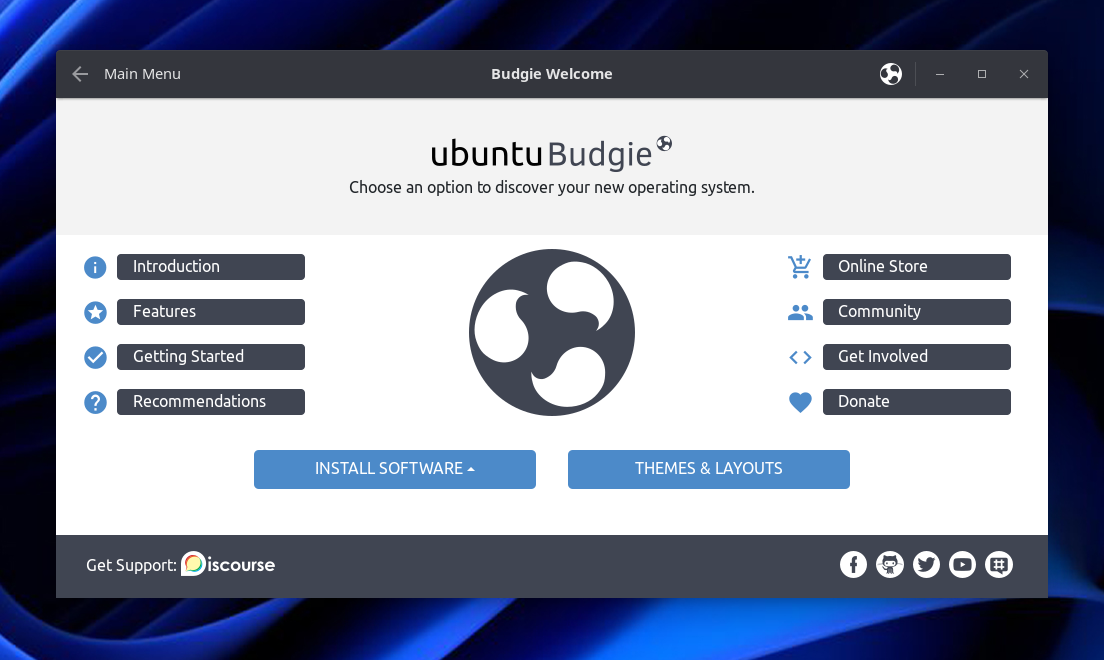Select the Getting Started option
This screenshot has height=660, width=1104.
pos(210,357)
